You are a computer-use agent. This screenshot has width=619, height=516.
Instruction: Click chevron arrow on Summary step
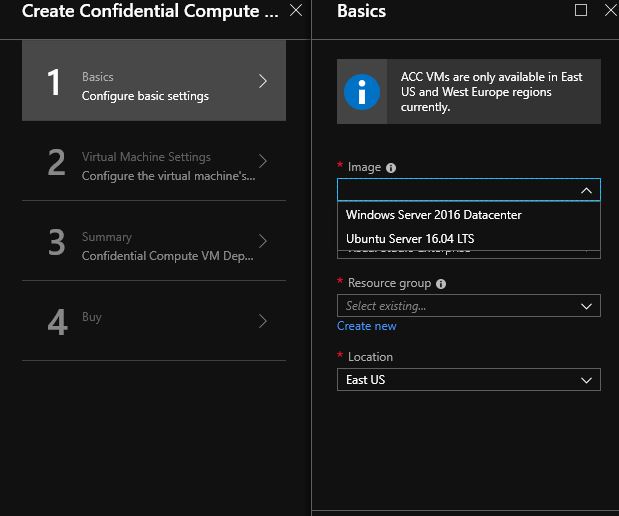click(263, 241)
